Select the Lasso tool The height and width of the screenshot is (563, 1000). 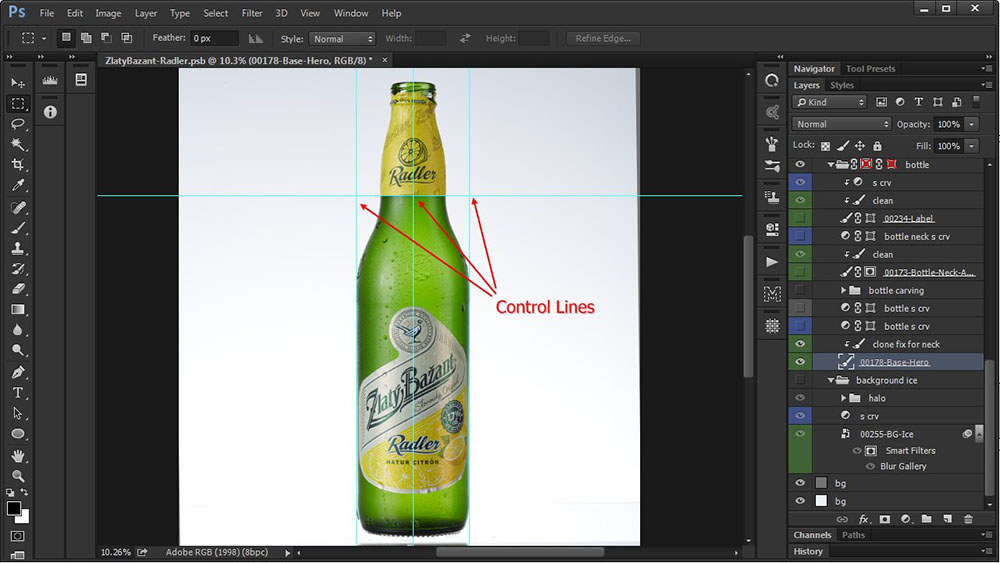coord(18,124)
